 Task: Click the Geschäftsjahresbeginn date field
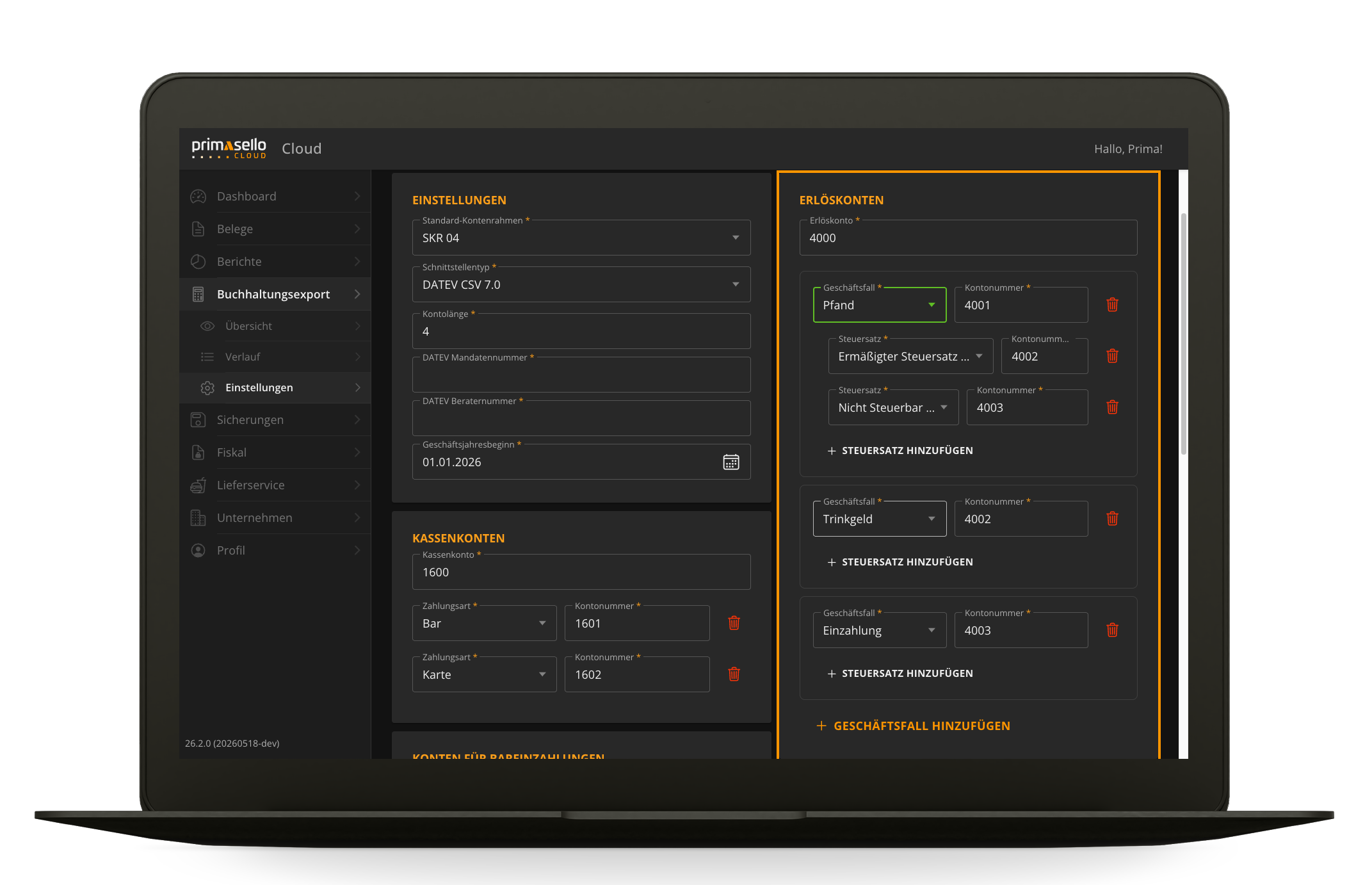click(581, 462)
